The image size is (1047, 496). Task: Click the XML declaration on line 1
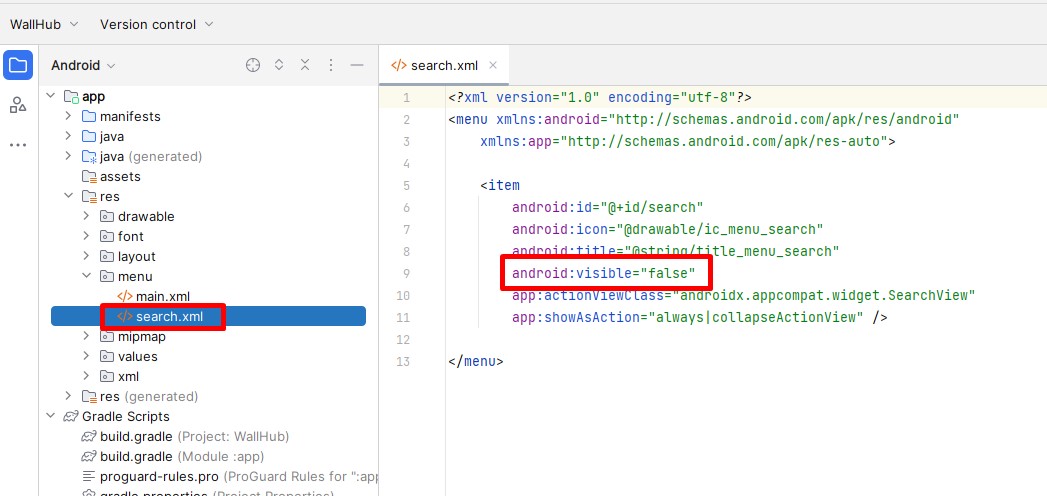coord(600,97)
